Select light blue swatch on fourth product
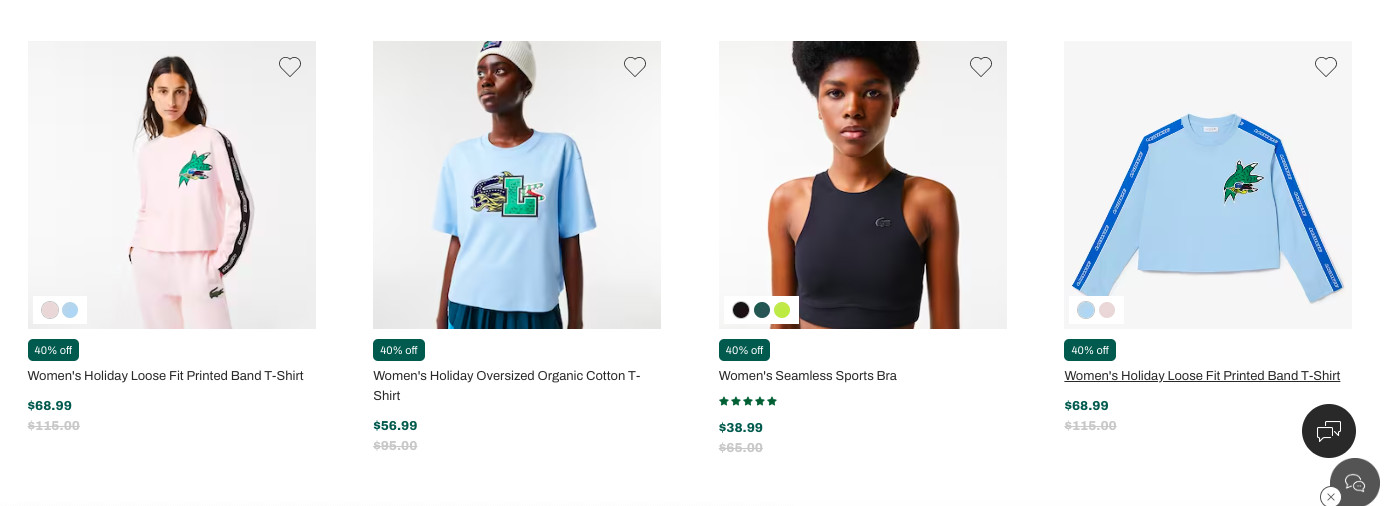Image resolution: width=1396 pixels, height=506 pixels. [x=1086, y=310]
